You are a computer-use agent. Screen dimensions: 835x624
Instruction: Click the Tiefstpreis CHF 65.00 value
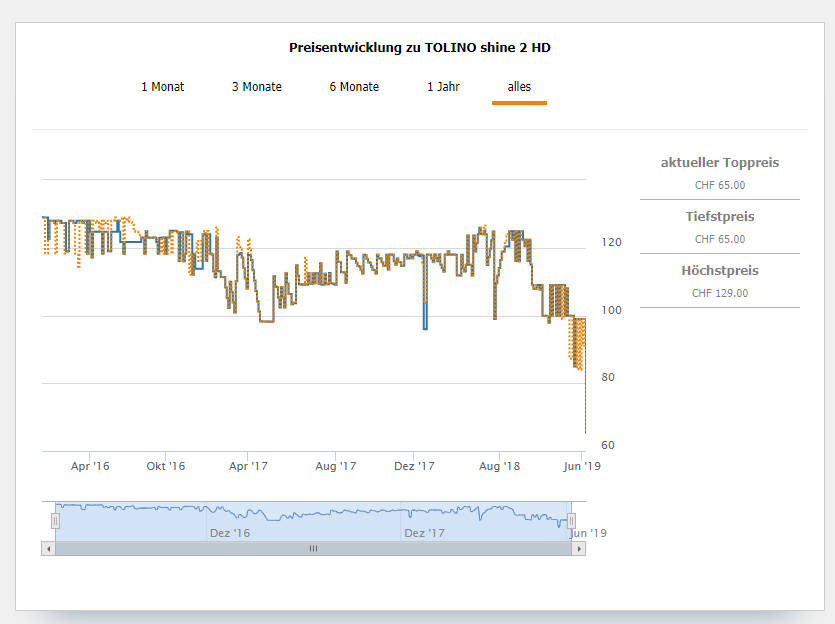(719, 239)
